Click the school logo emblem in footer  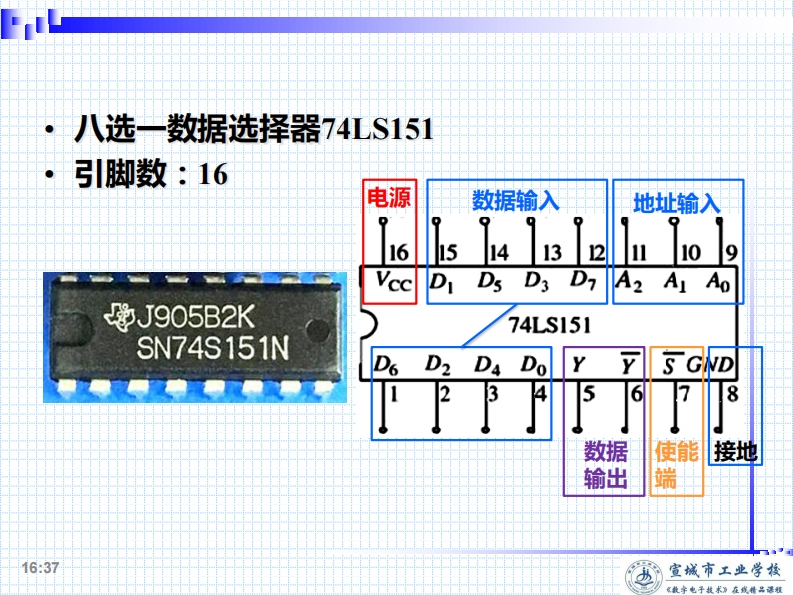pyautogui.click(x=640, y=577)
